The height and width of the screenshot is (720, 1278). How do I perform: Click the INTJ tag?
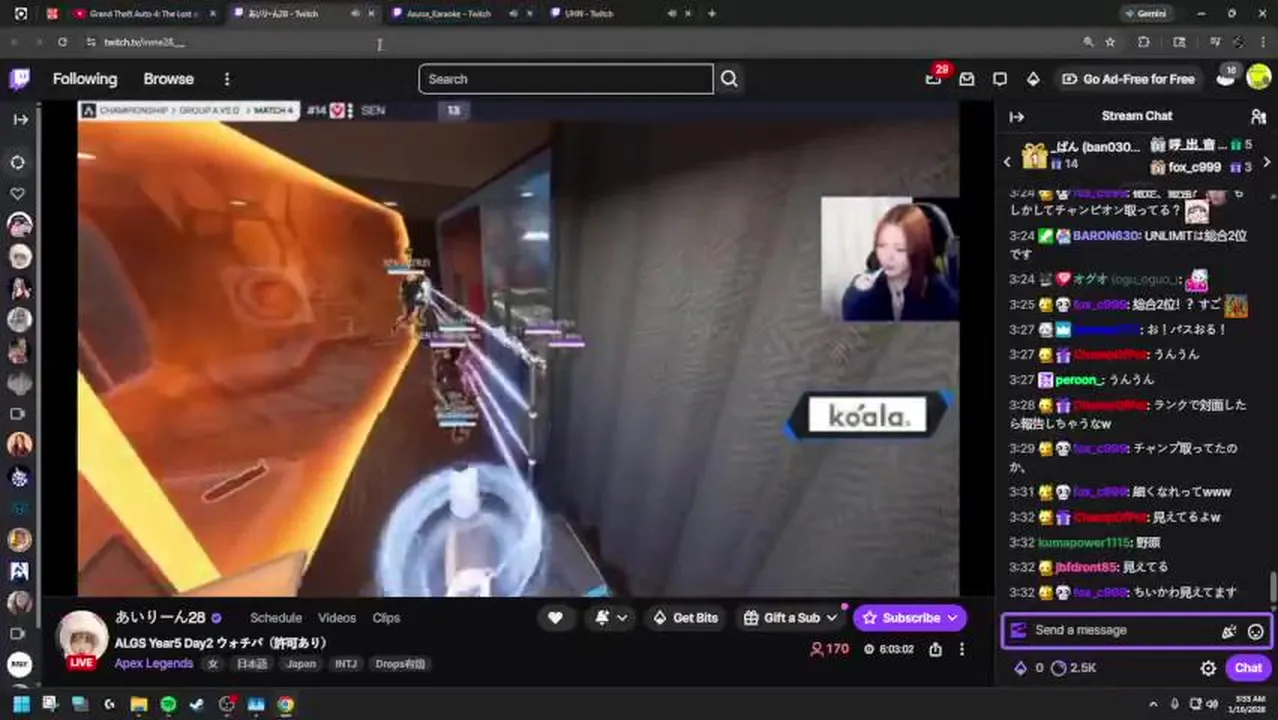click(x=345, y=663)
